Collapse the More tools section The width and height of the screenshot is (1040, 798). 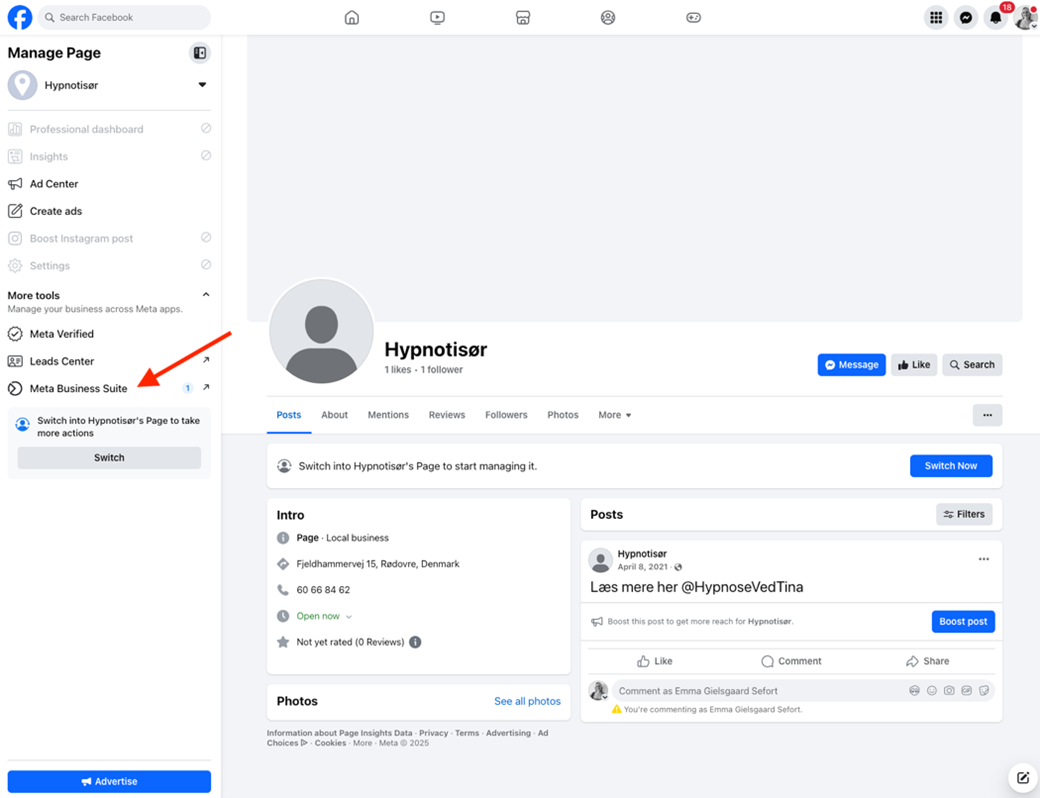[206, 295]
